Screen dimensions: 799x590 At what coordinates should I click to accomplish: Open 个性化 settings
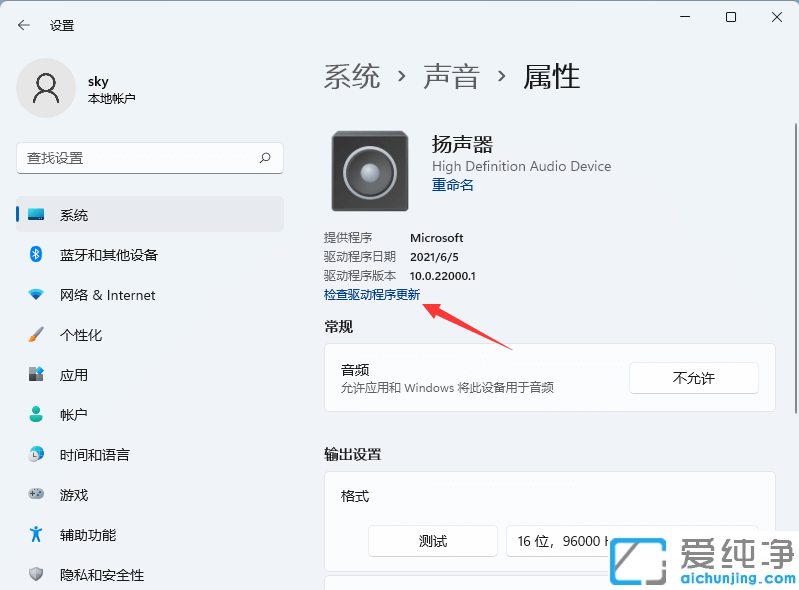150,334
